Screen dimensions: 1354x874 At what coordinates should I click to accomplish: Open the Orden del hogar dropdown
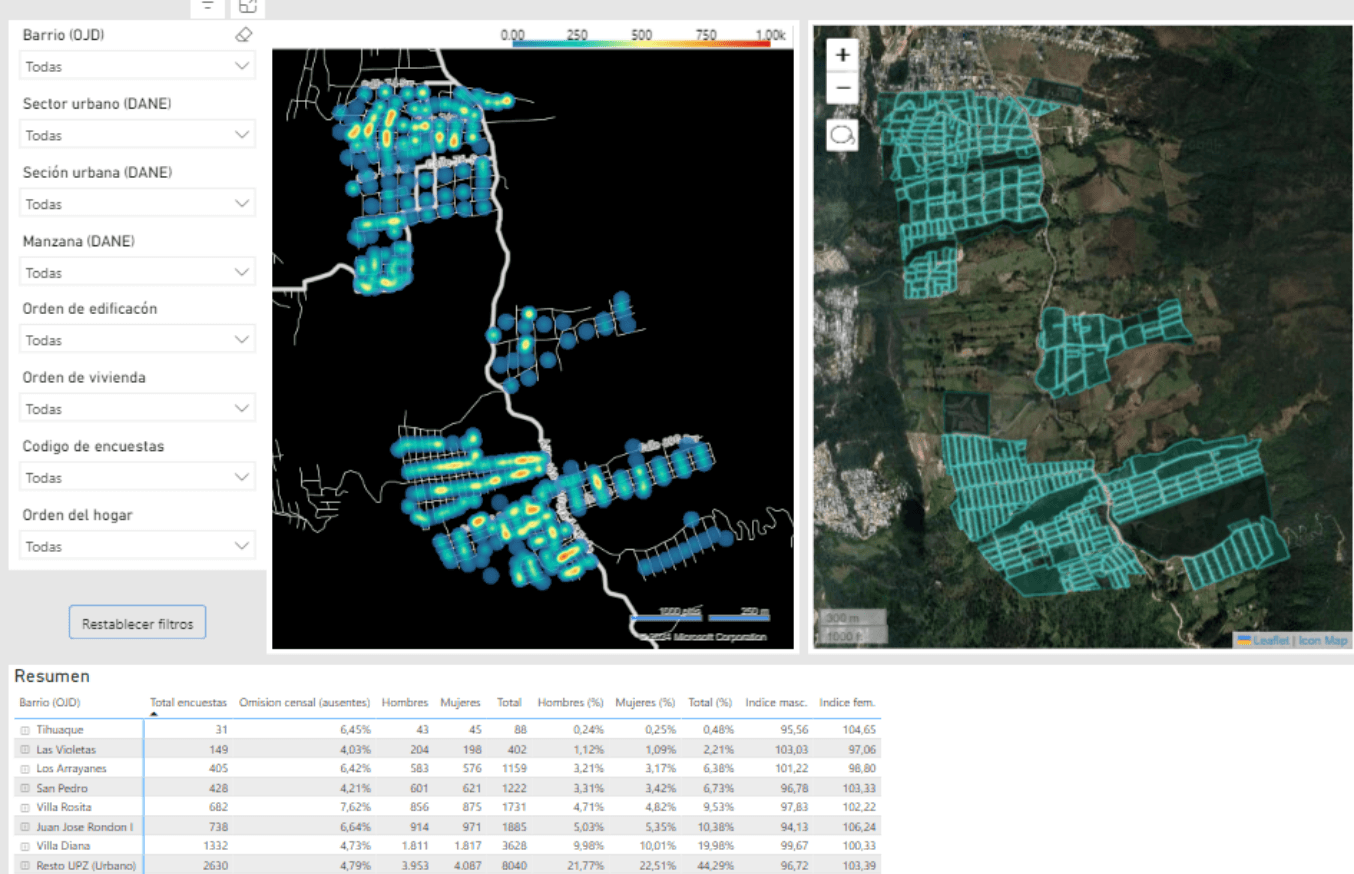point(137,546)
